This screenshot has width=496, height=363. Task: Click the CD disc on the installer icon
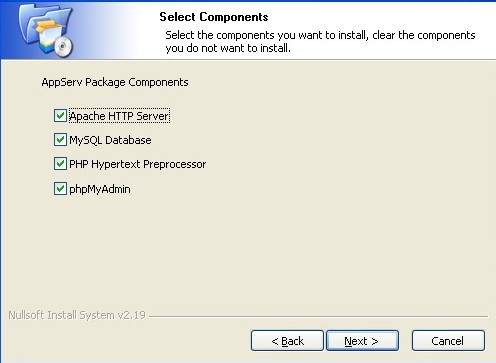tap(63, 47)
